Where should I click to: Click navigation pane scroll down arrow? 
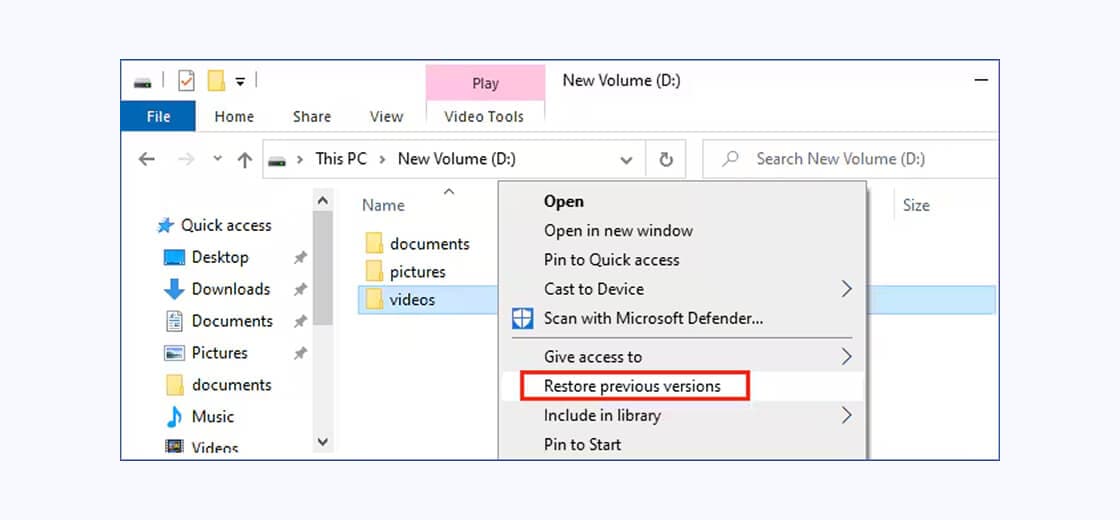(323, 442)
